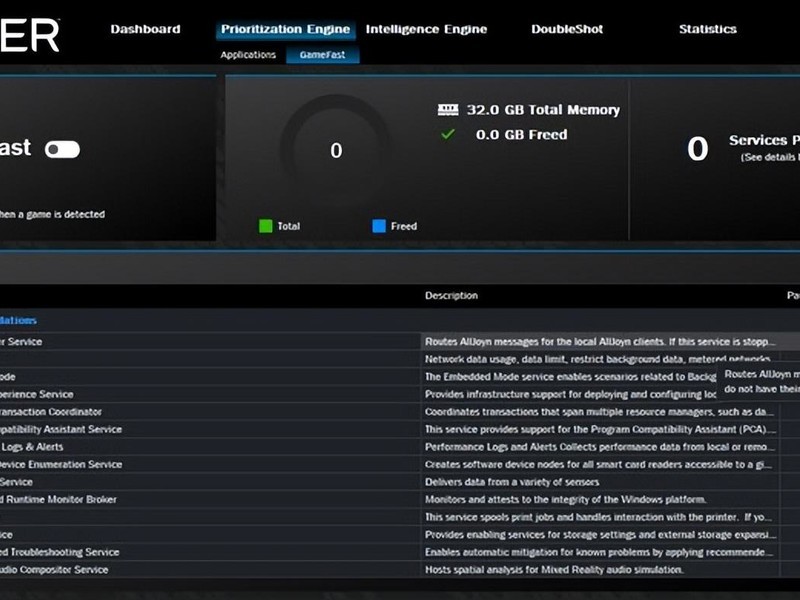Select the Applications sub-tab
This screenshot has height=600, width=800.
pyautogui.click(x=248, y=55)
